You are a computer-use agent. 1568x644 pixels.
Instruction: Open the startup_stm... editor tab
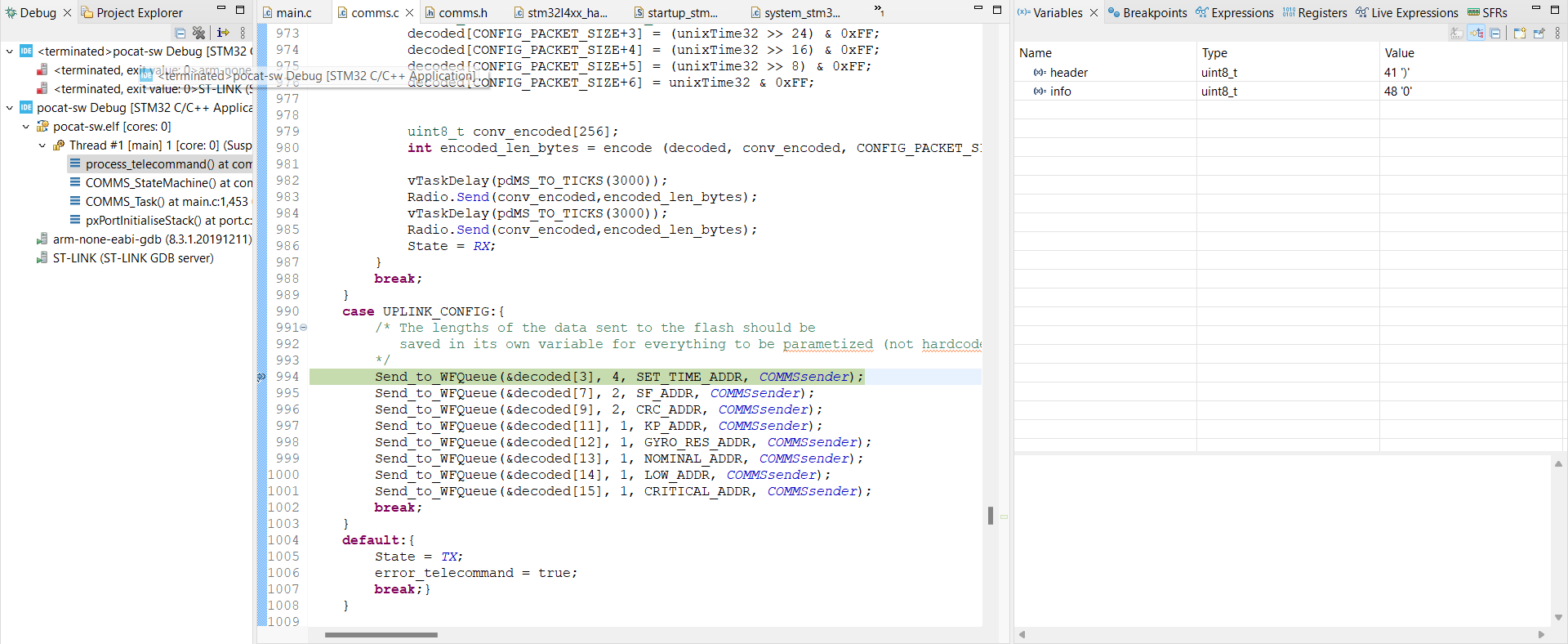point(676,13)
